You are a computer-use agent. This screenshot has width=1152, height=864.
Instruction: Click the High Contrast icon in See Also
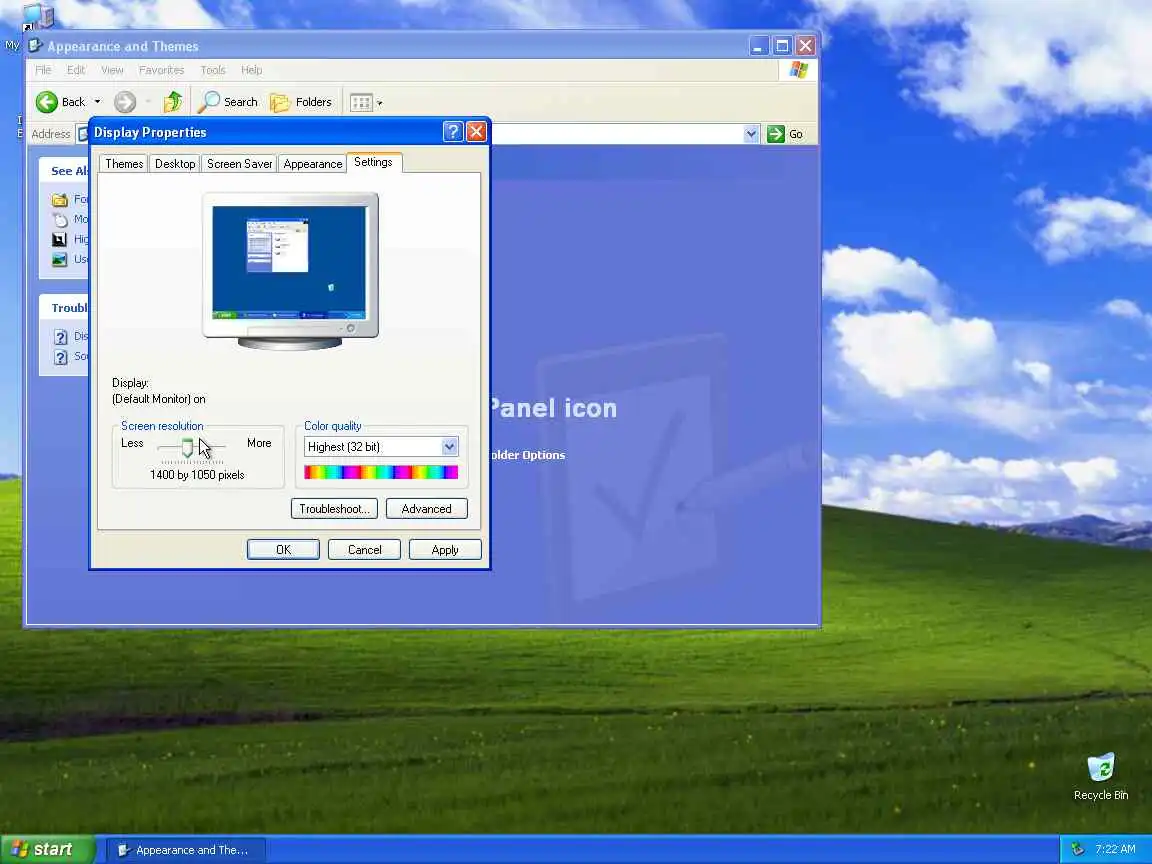pyautogui.click(x=60, y=240)
